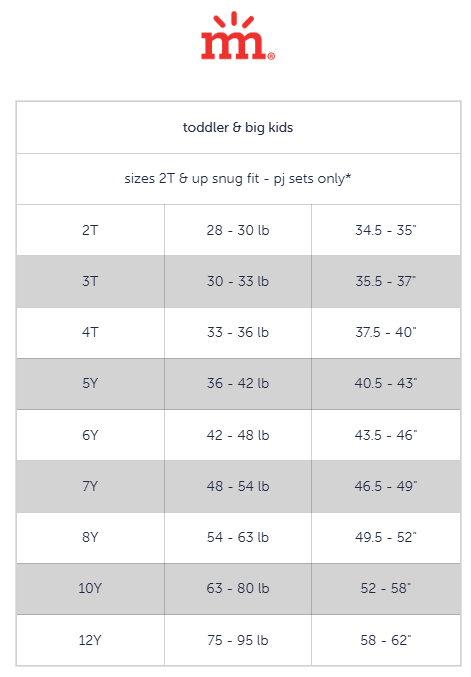Select the 3T size row label
The image size is (471, 677).
pyautogui.click(x=90, y=281)
